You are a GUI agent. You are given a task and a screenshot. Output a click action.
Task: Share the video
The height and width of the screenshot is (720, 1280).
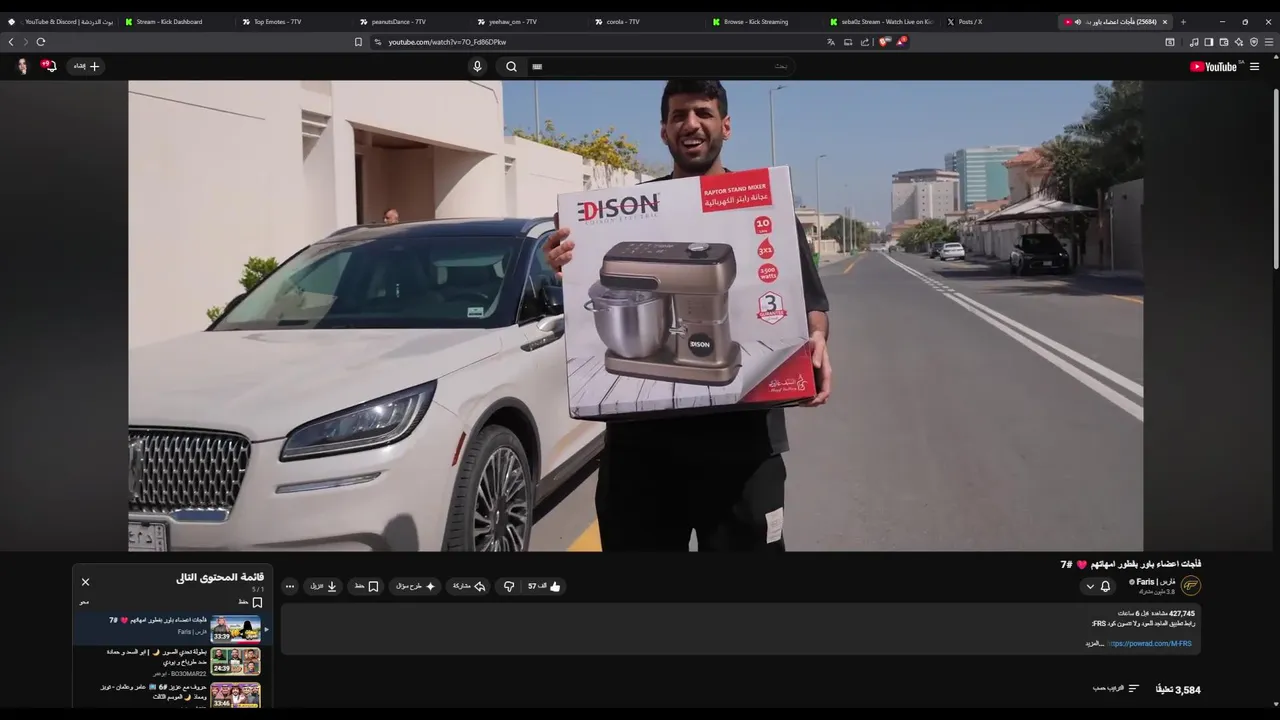(x=469, y=586)
